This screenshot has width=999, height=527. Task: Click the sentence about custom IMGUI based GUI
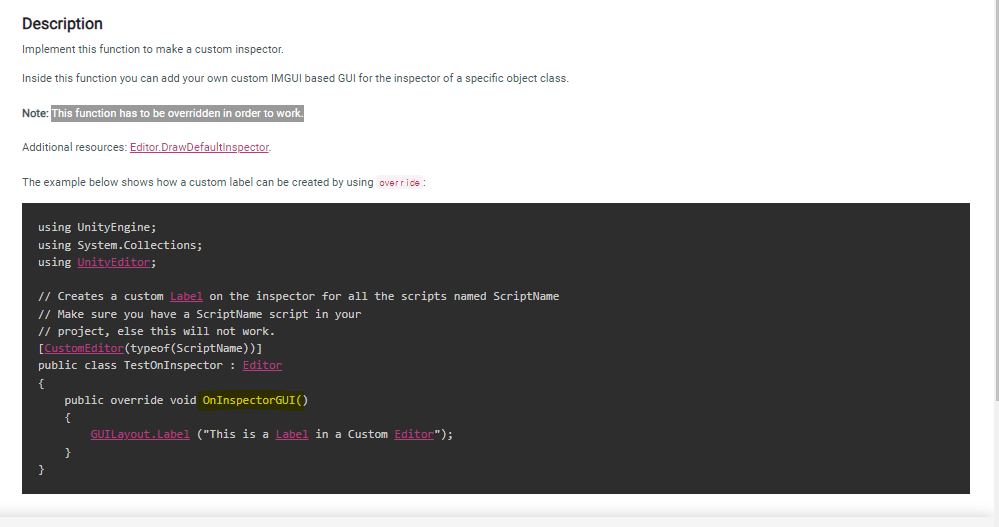point(296,78)
